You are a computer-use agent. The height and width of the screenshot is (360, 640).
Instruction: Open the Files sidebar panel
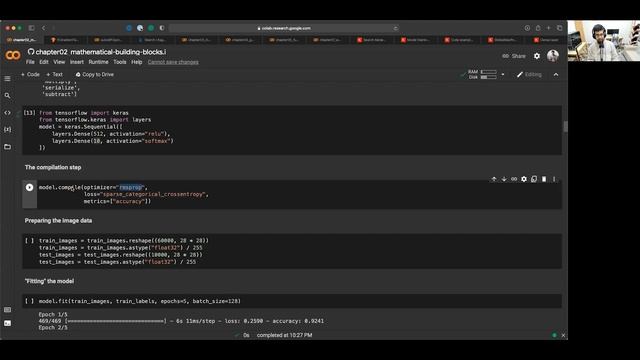(7, 147)
